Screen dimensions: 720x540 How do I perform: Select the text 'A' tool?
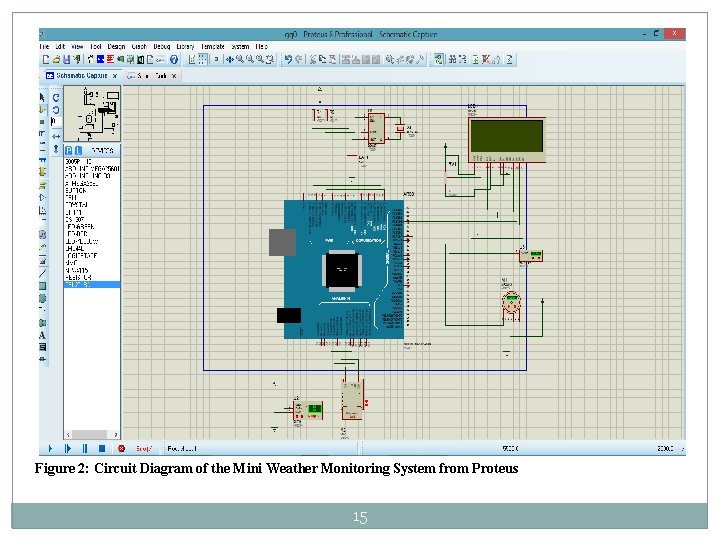(x=42, y=336)
